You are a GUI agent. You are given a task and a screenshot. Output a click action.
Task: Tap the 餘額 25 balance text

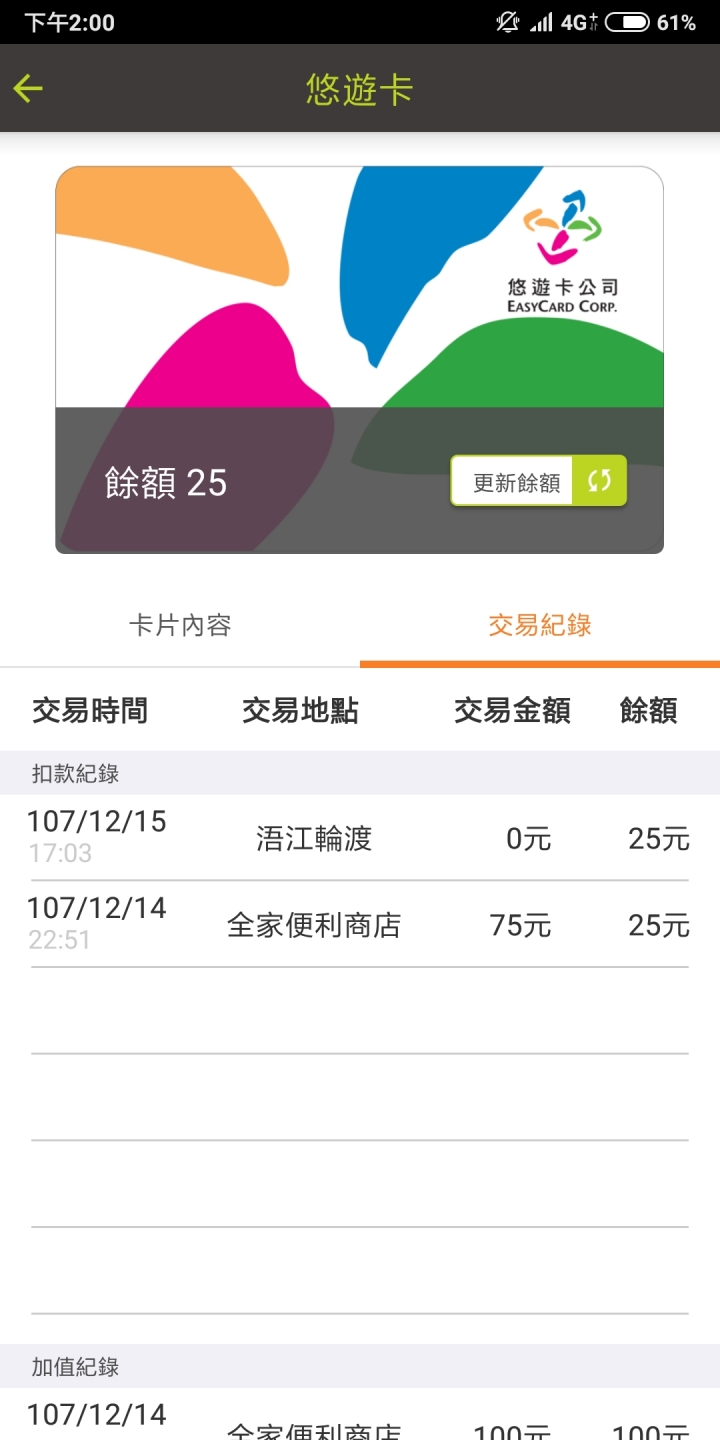166,483
